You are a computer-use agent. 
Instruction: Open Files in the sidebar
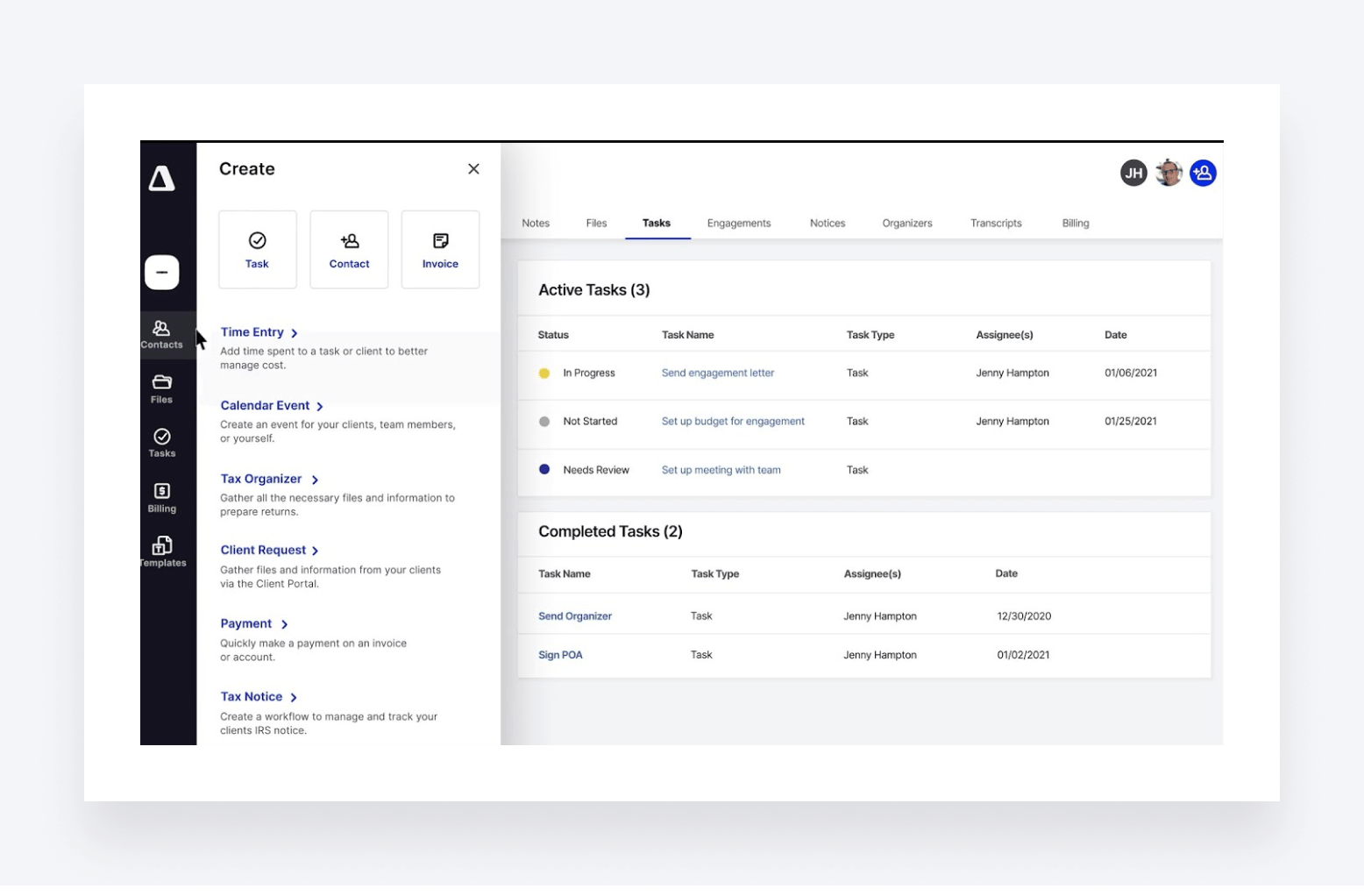pos(161,388)
